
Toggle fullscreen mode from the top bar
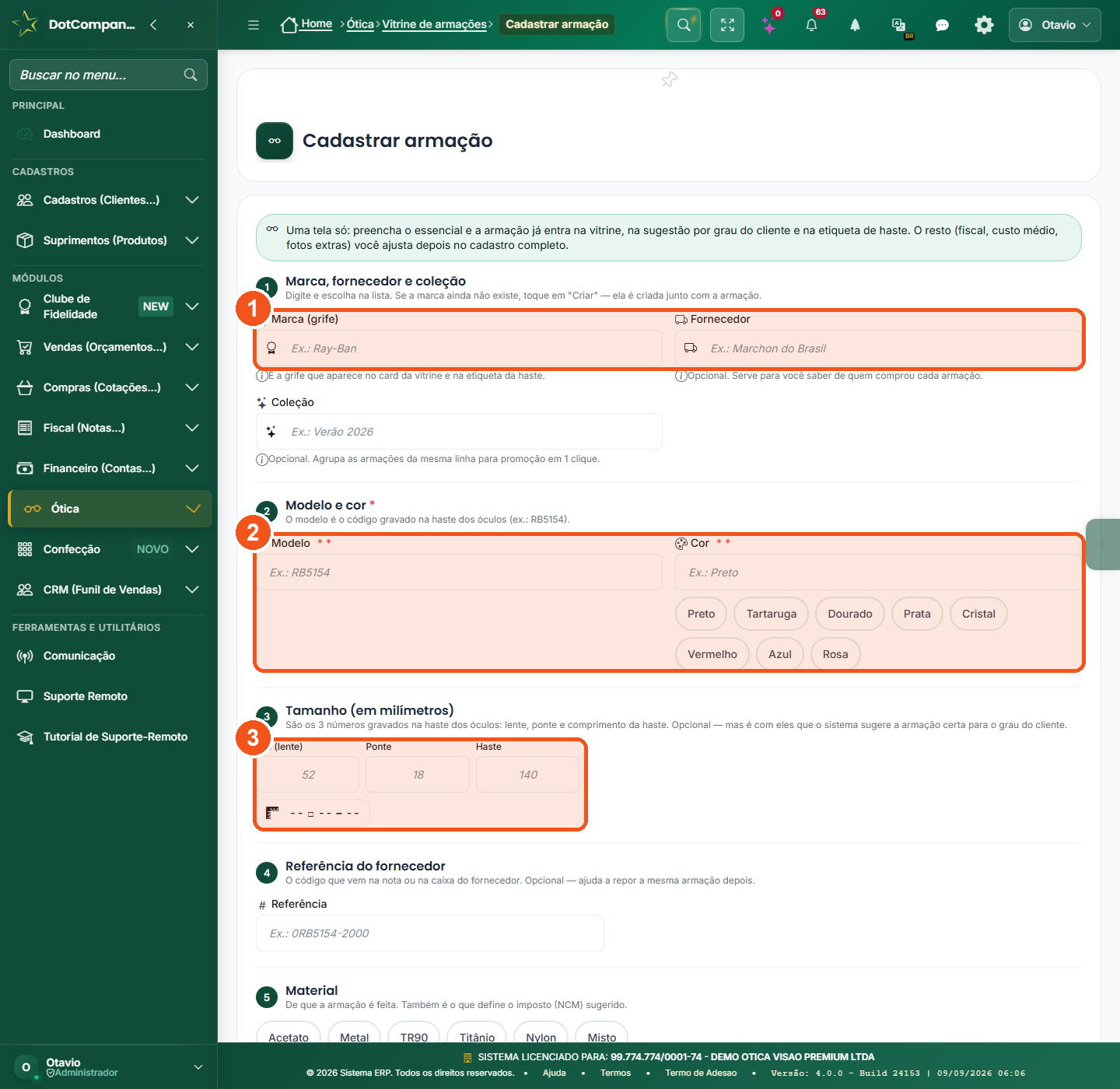(727, 25)
